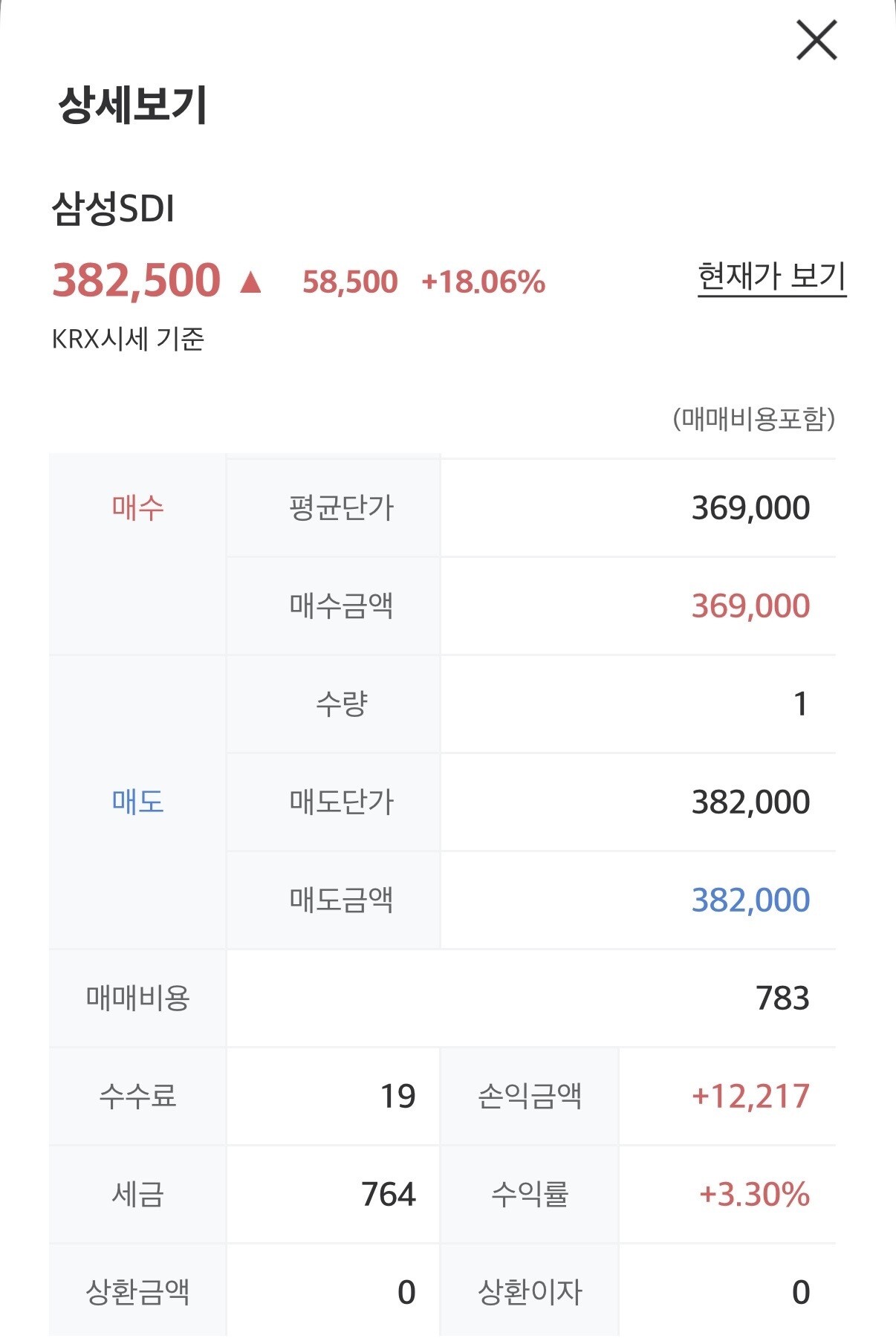Click the red up-triangle price indicator
Viewport: 896px width, 1344px height.
pyautogui.click(x=250, y=282)
